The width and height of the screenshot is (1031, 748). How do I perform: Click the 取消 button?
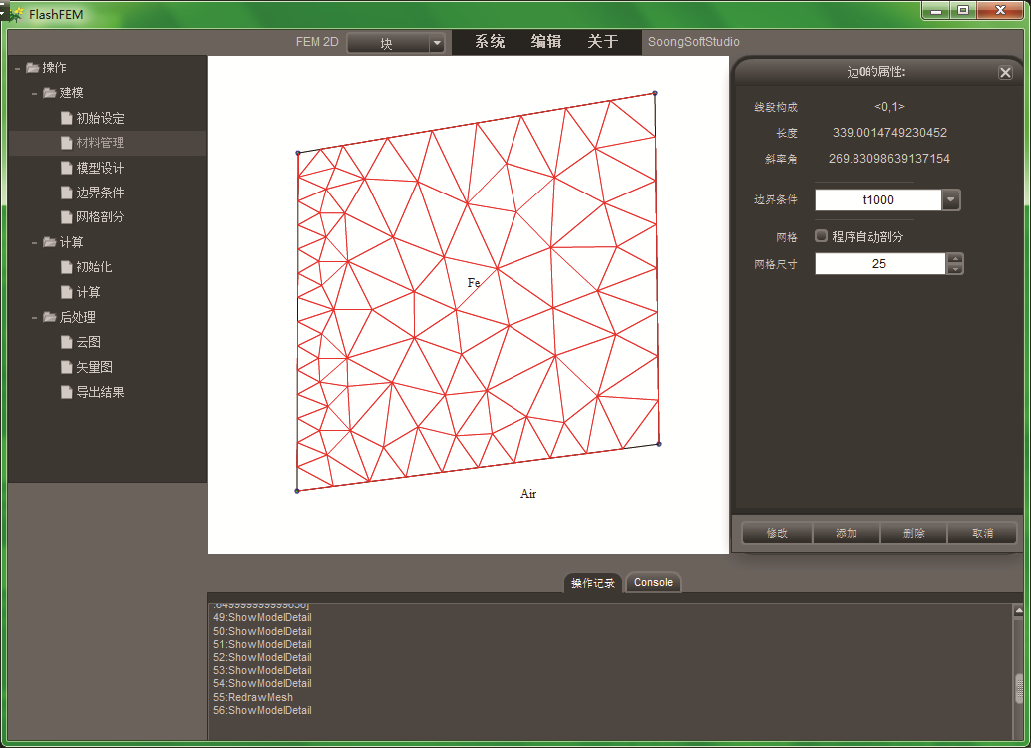click(982, 533)
